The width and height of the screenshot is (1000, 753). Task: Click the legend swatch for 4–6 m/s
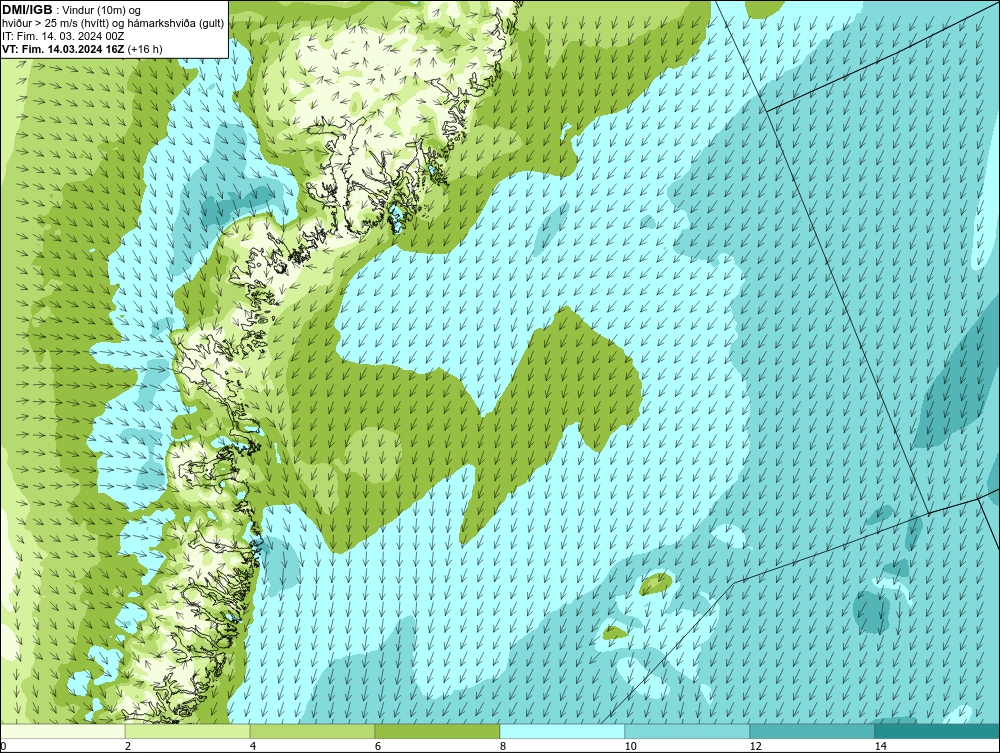pyautogui.click(x=312, y=731)
